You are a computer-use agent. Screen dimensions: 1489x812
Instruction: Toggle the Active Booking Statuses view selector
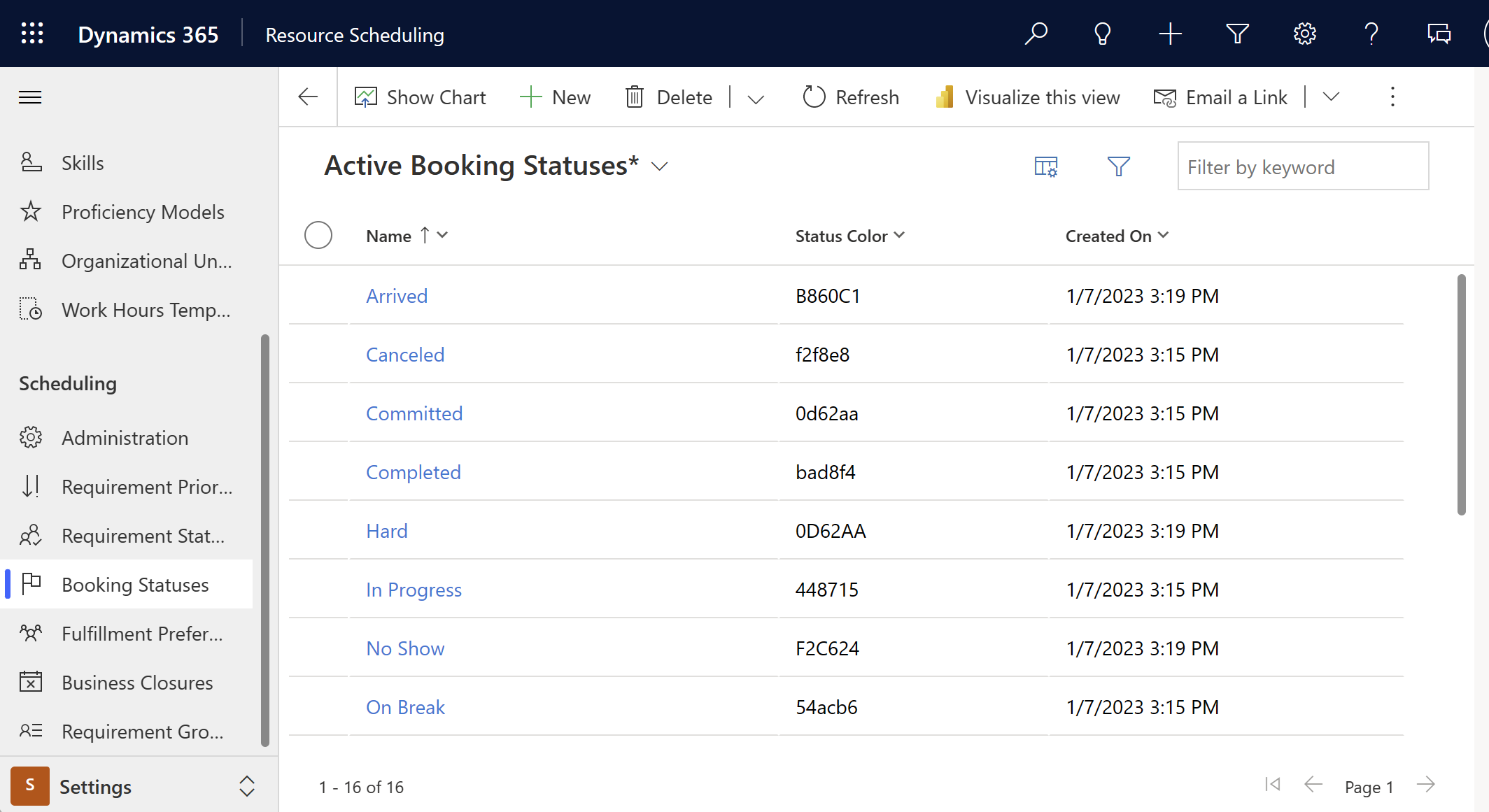[x=660, y=166]
